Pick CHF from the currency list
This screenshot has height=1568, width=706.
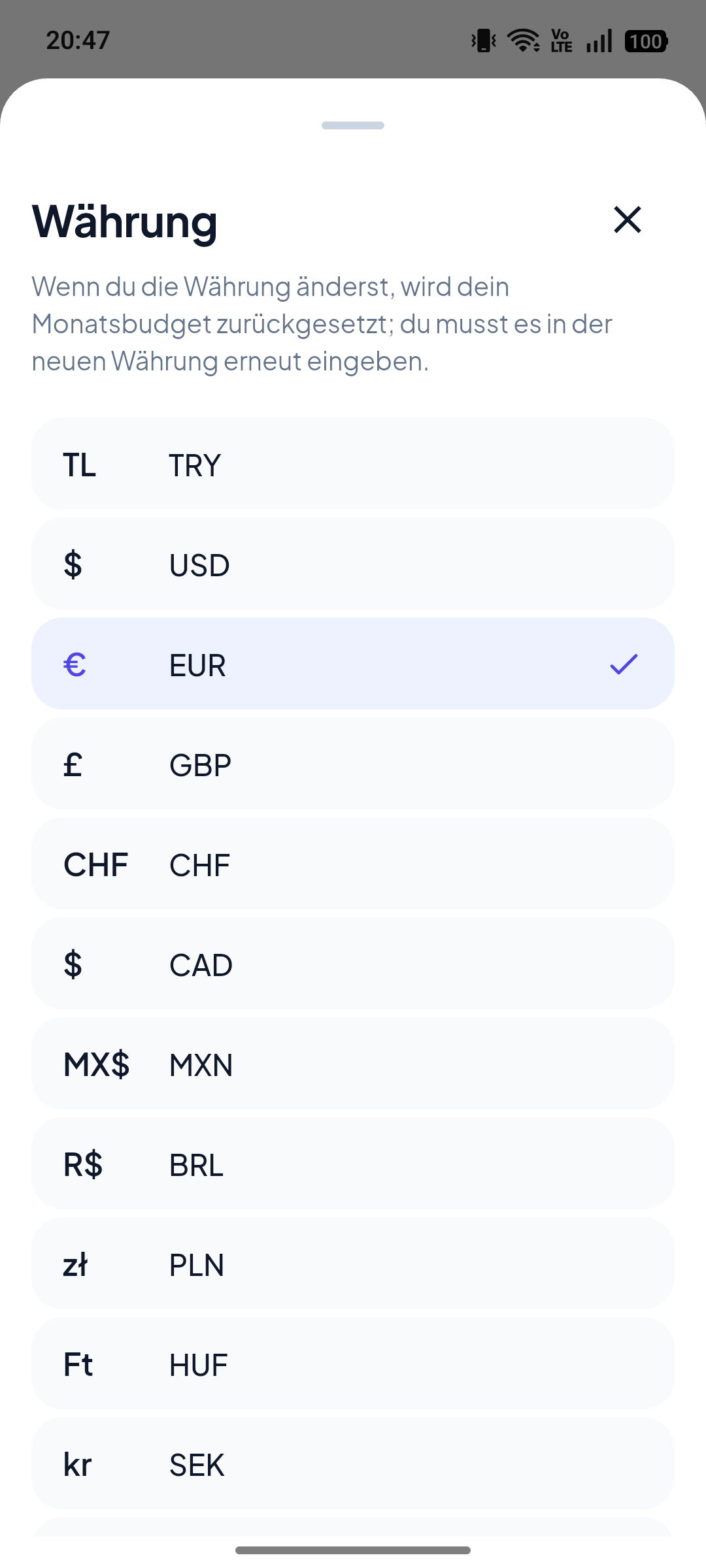tap(353, 864)
